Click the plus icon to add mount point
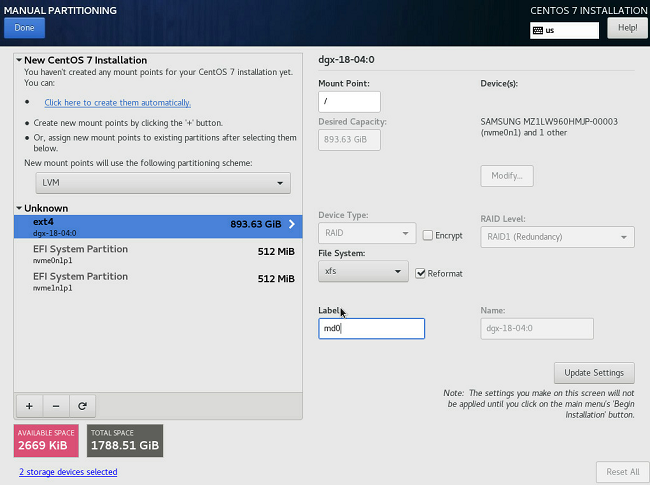Viewport: 650px width, 485px height. 29,406
